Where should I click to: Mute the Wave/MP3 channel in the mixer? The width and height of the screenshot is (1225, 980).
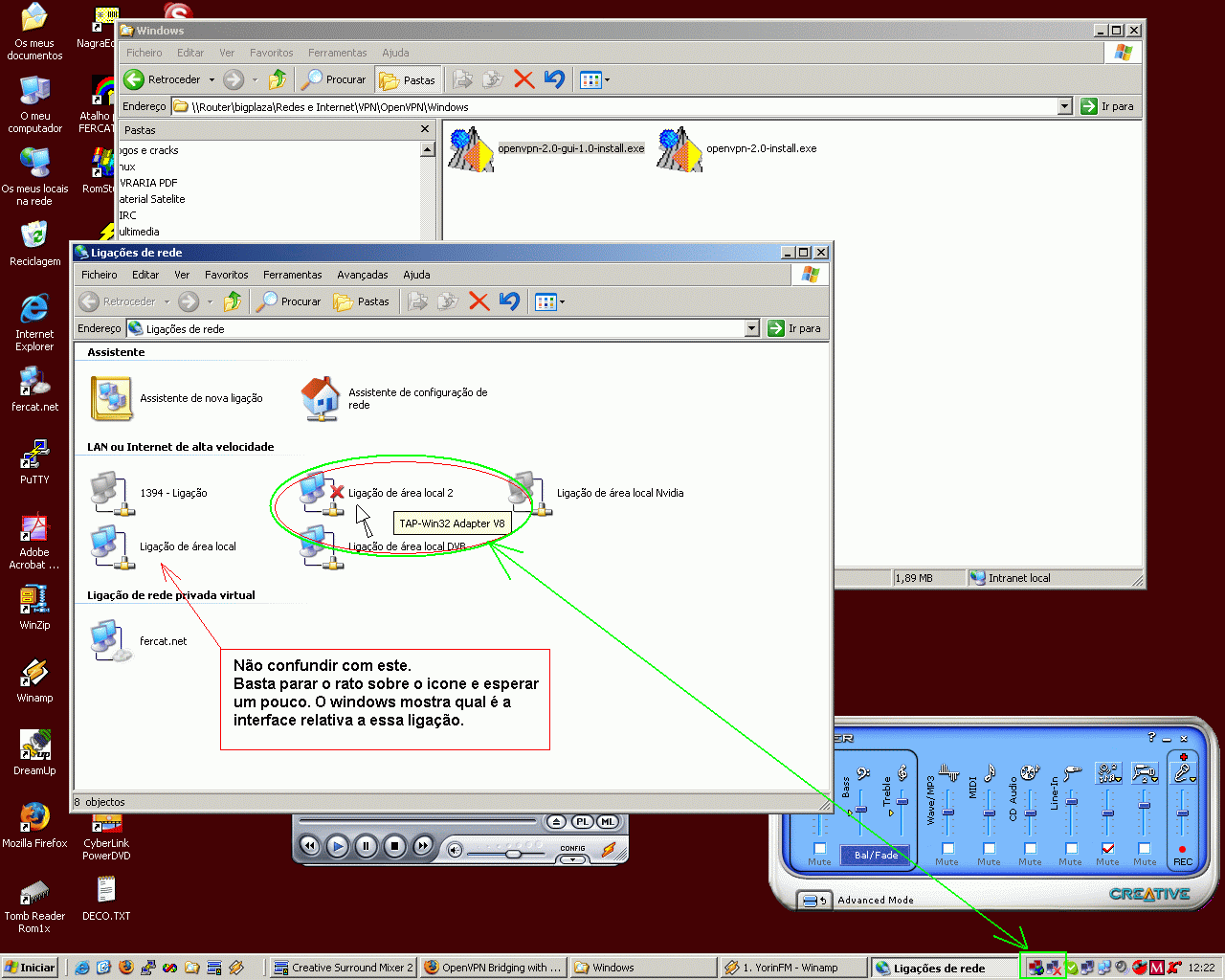[x=947, y=848]
